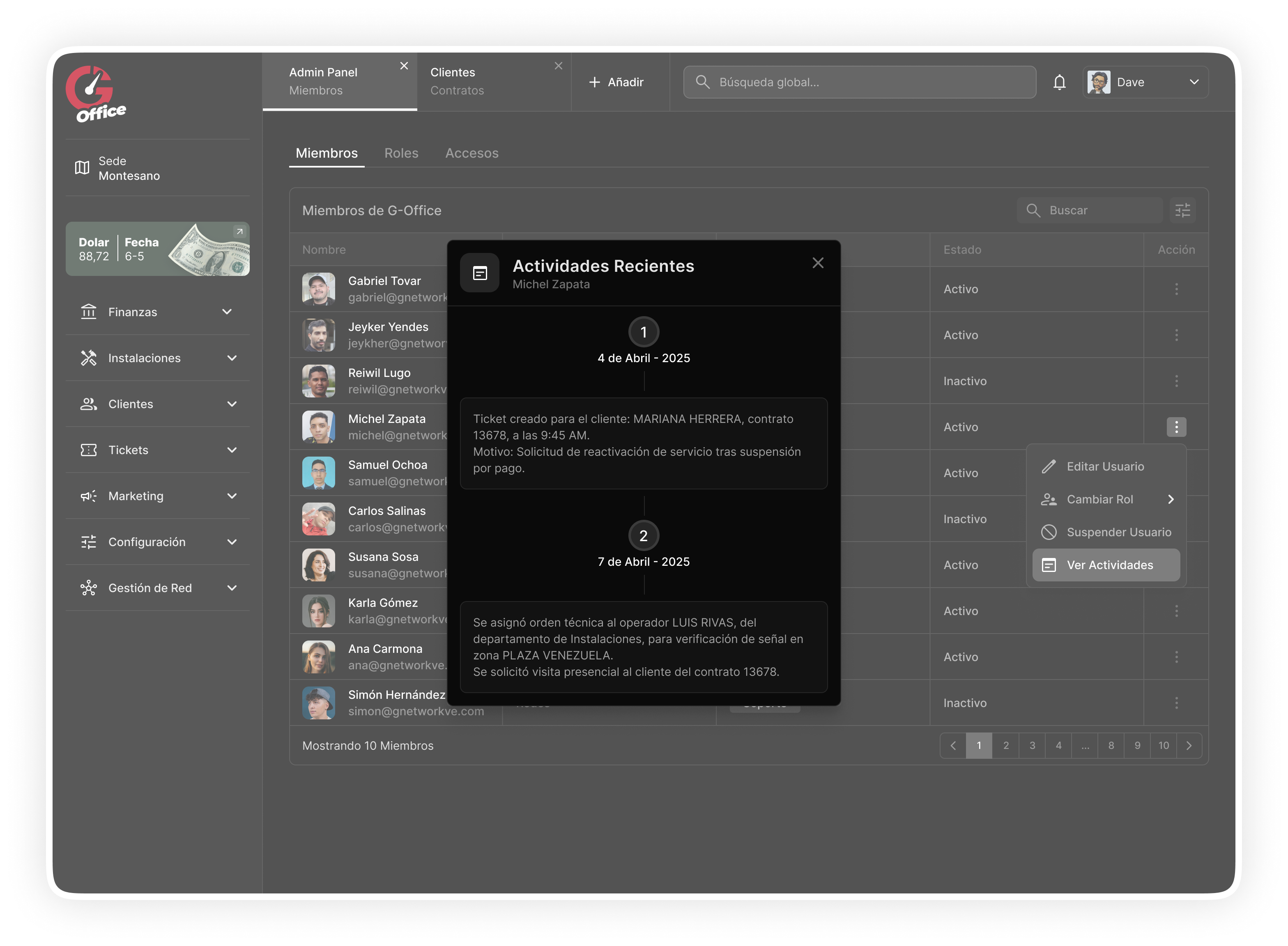Open the Dolar rate card arrow
This screenshot has width=1288, height=946.
(239, 231)
